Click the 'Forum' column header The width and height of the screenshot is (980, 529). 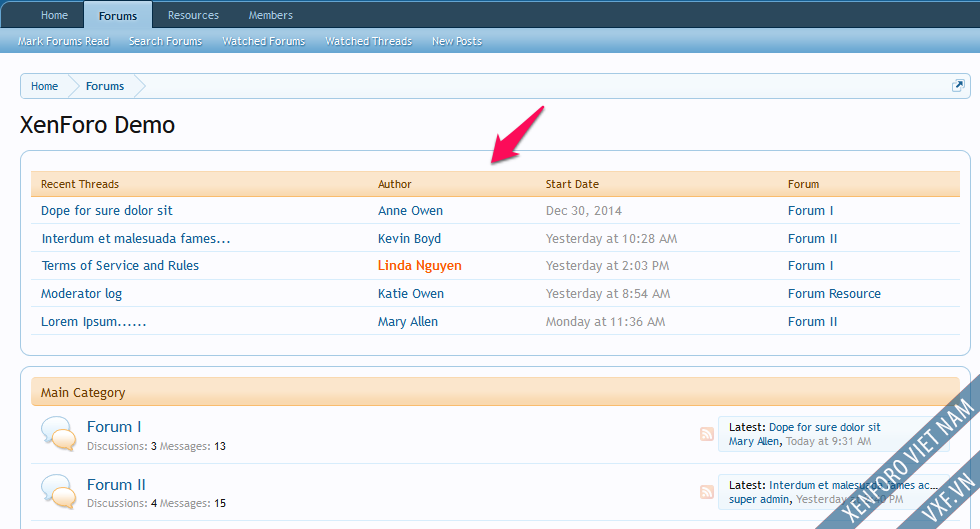(803, 184)
